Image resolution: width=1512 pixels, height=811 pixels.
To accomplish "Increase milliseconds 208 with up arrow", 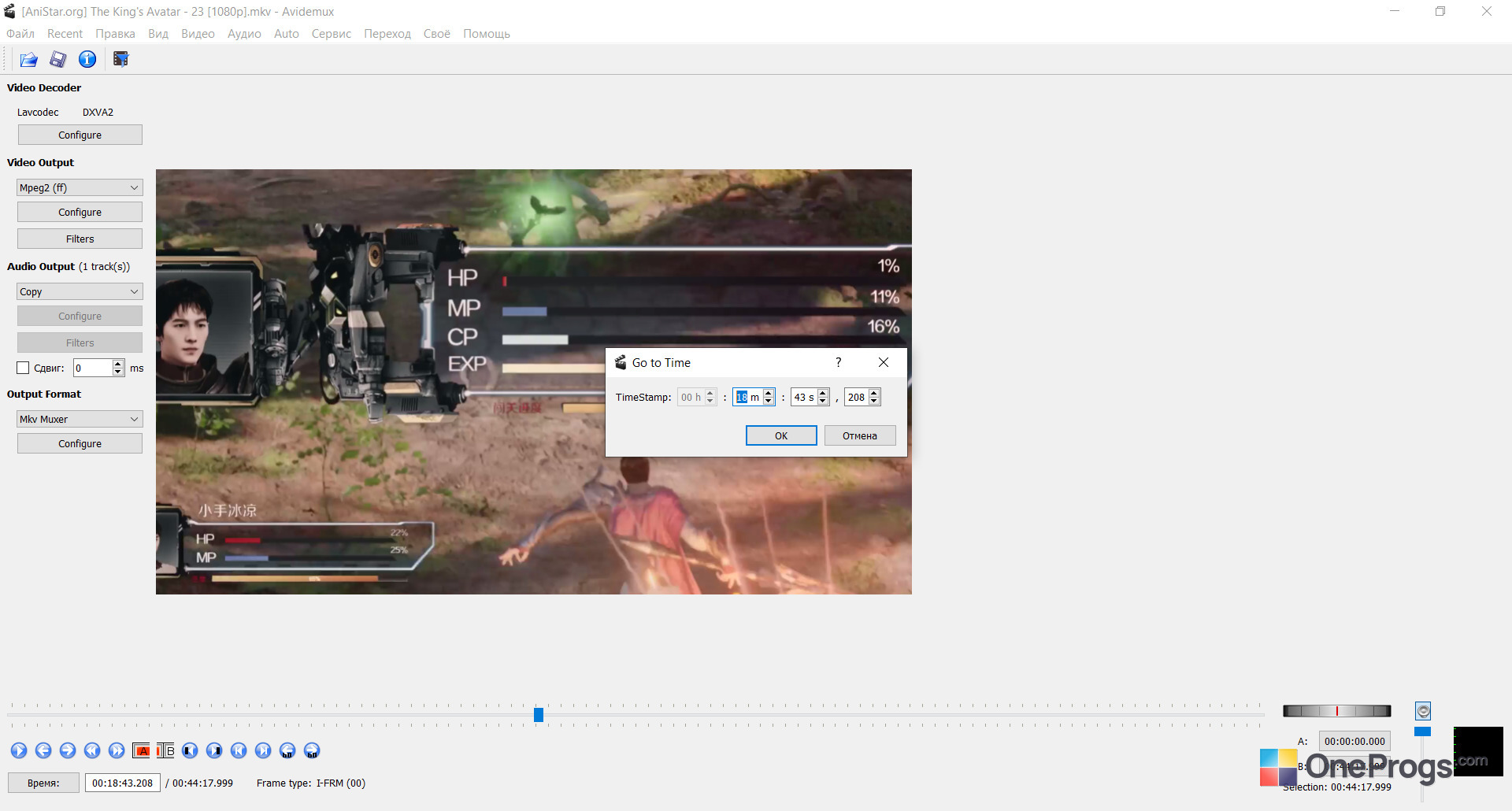I will point(874,393).
